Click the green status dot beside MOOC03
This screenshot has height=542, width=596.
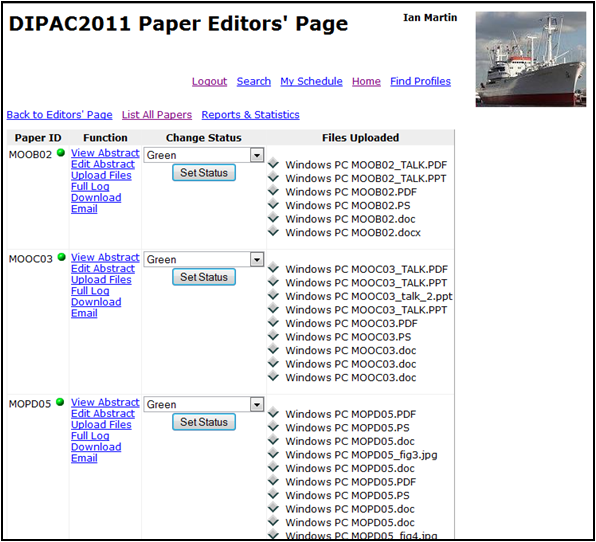[61, 257]
